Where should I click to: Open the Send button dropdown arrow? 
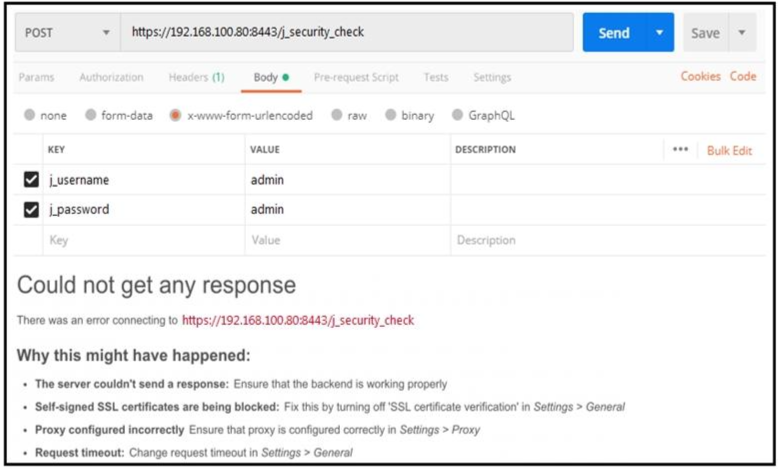click(x=659, y=33)
